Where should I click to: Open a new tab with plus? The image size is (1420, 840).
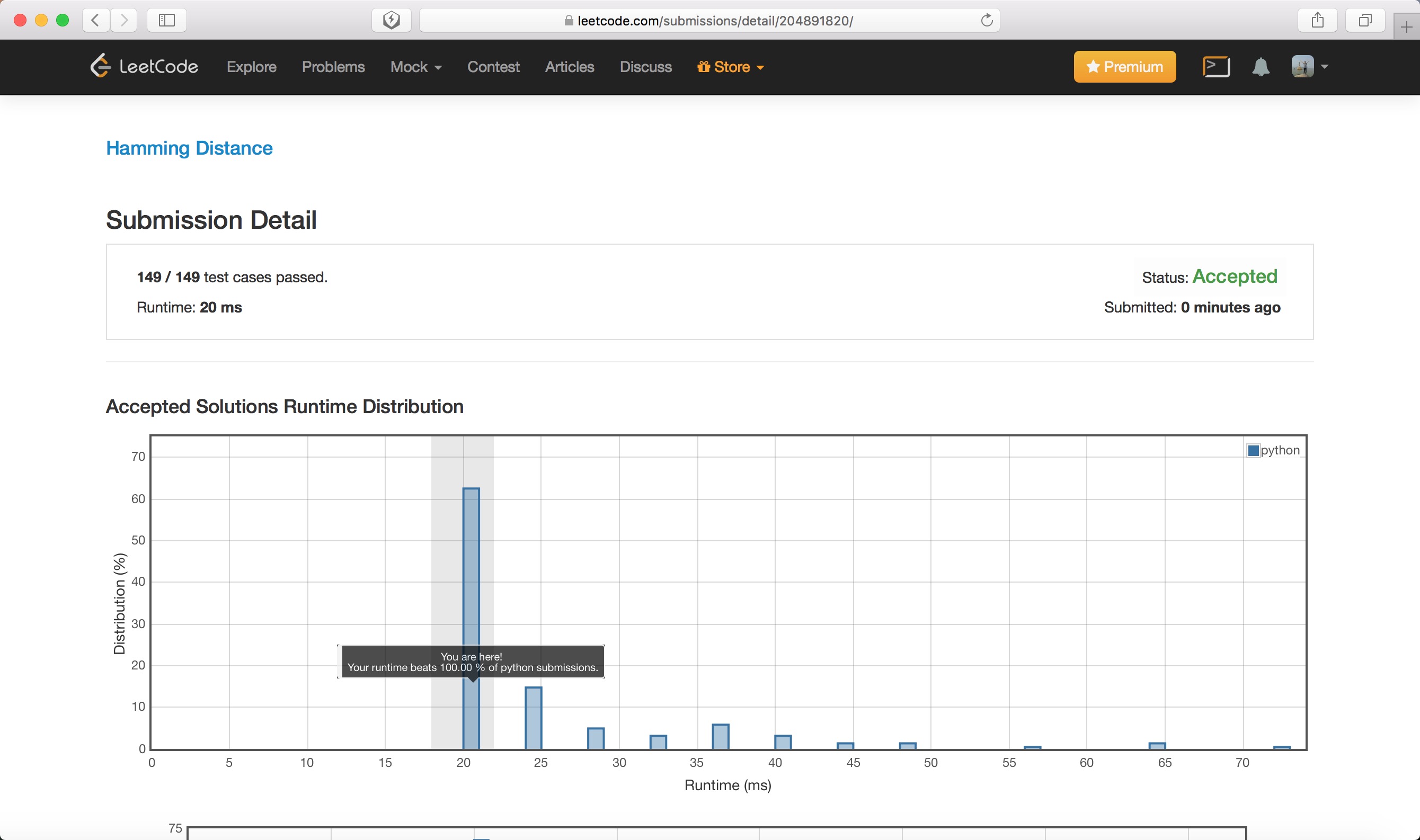pos(1406,27)
